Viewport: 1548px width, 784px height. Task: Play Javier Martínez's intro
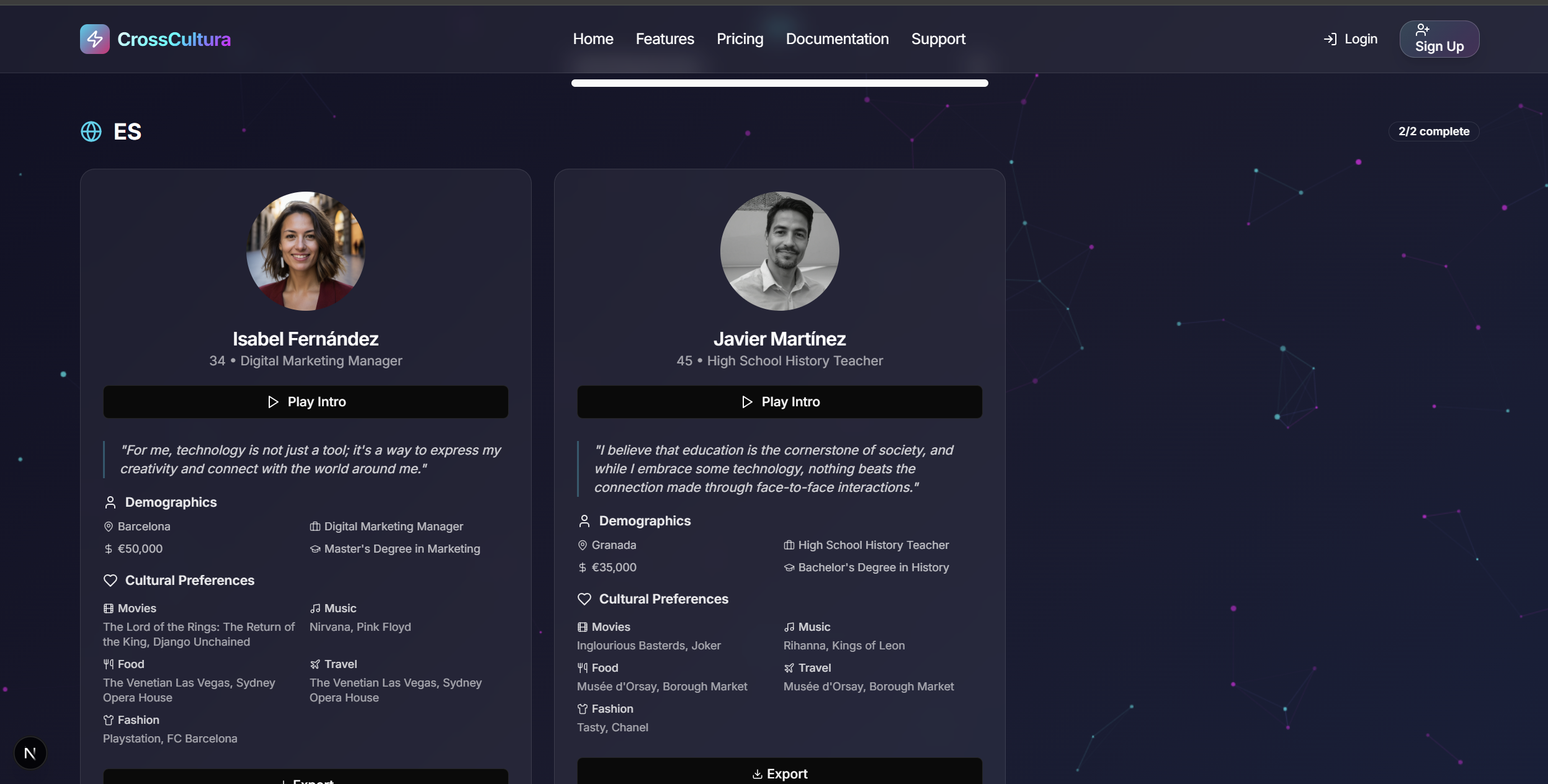[x=779, y=402]
